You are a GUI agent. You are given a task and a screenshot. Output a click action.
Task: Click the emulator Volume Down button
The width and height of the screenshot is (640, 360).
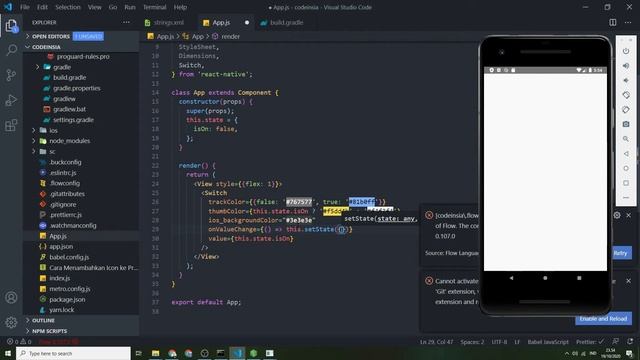pyautogui.click(x=626, y=80)
